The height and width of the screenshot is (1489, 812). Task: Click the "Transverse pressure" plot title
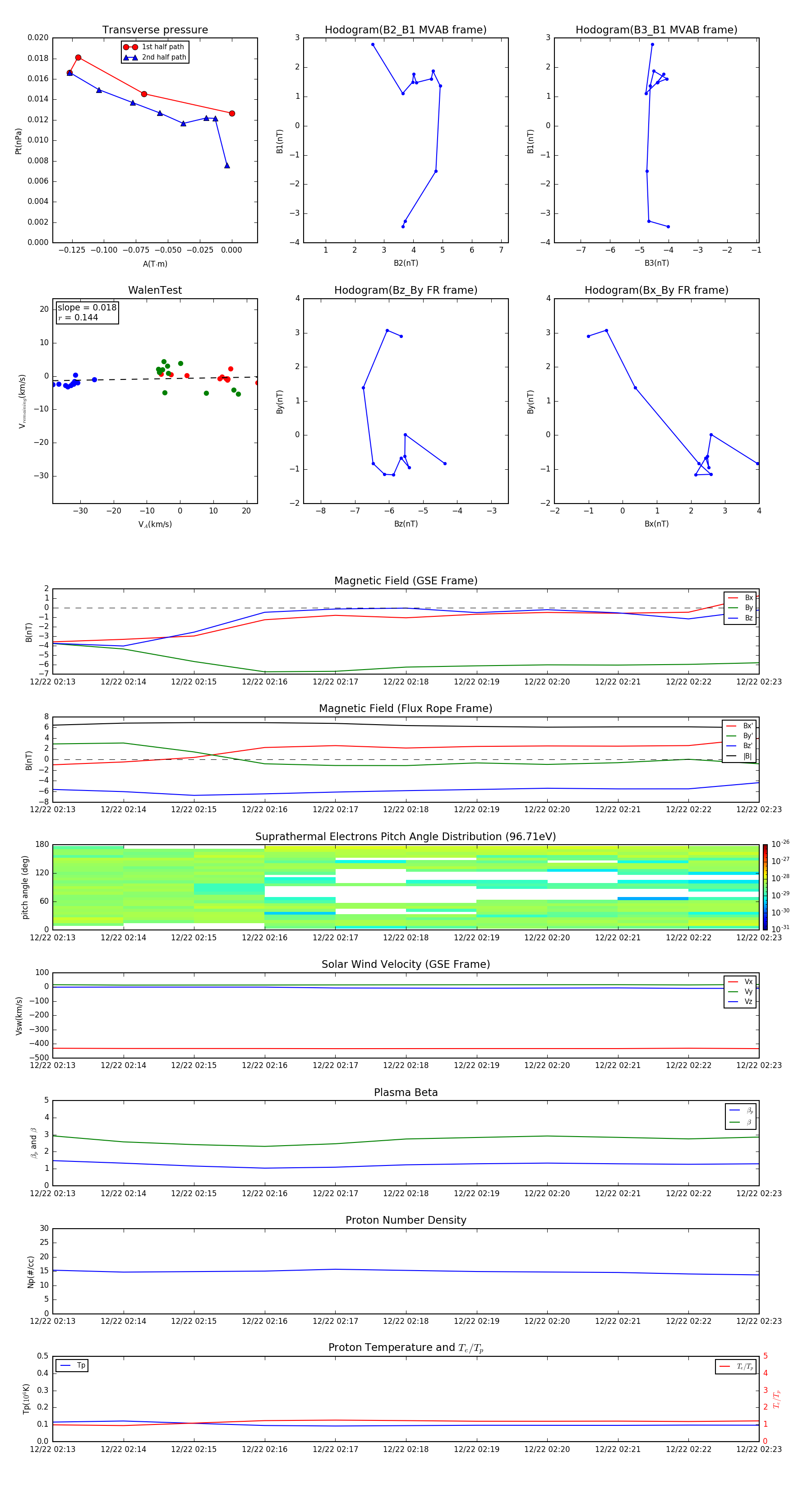click(x=155, y=29)
